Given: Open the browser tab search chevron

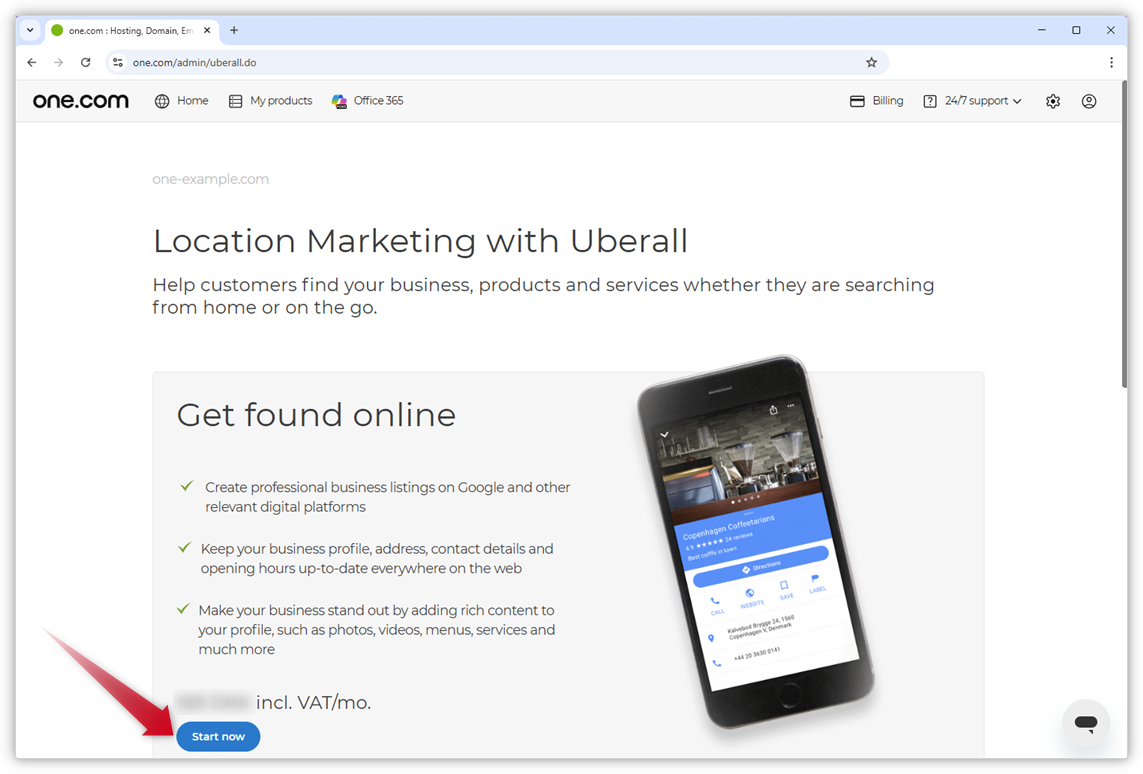Looking at the screenshot, I should [x=29, y=30].
